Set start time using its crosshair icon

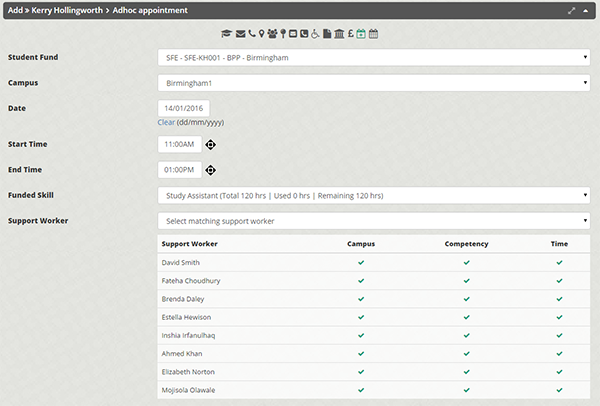[x=211, y=145]
